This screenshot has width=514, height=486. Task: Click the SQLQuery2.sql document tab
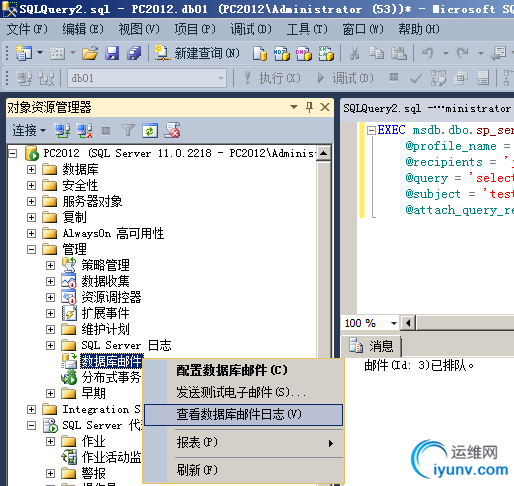tap(427, 108)
